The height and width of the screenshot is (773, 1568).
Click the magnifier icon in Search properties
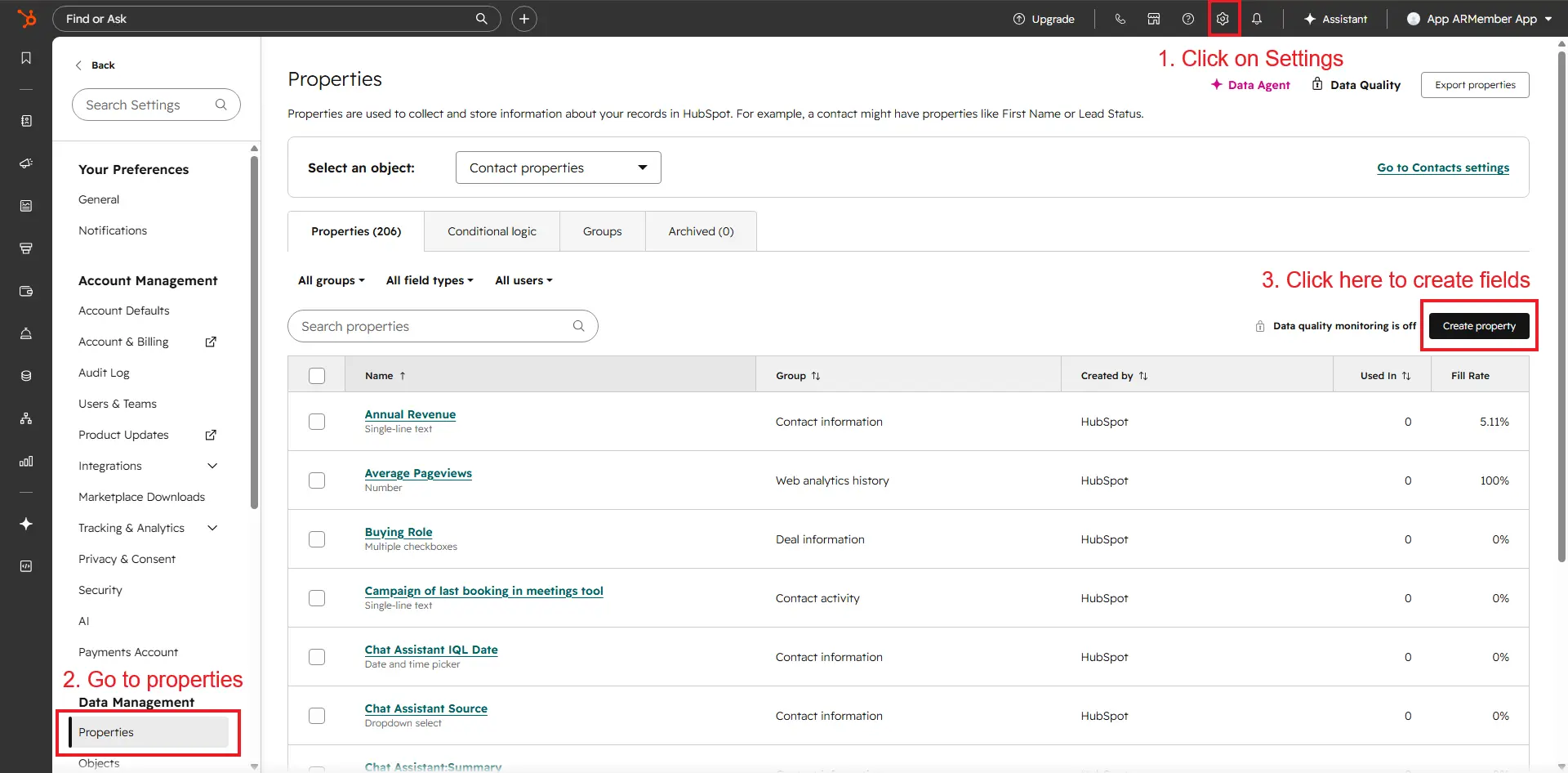[579, 326]
